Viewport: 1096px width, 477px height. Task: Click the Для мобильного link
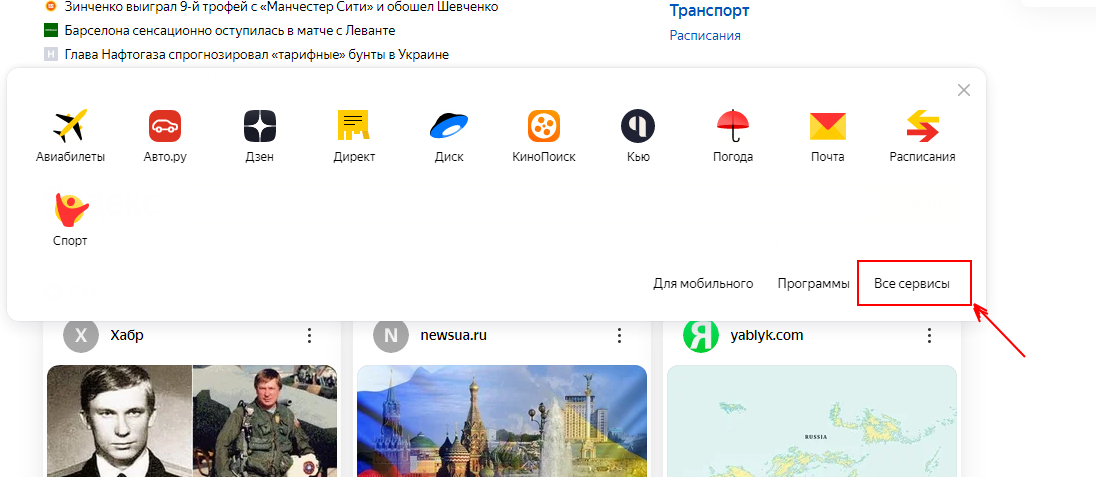[x=703, y=283]
